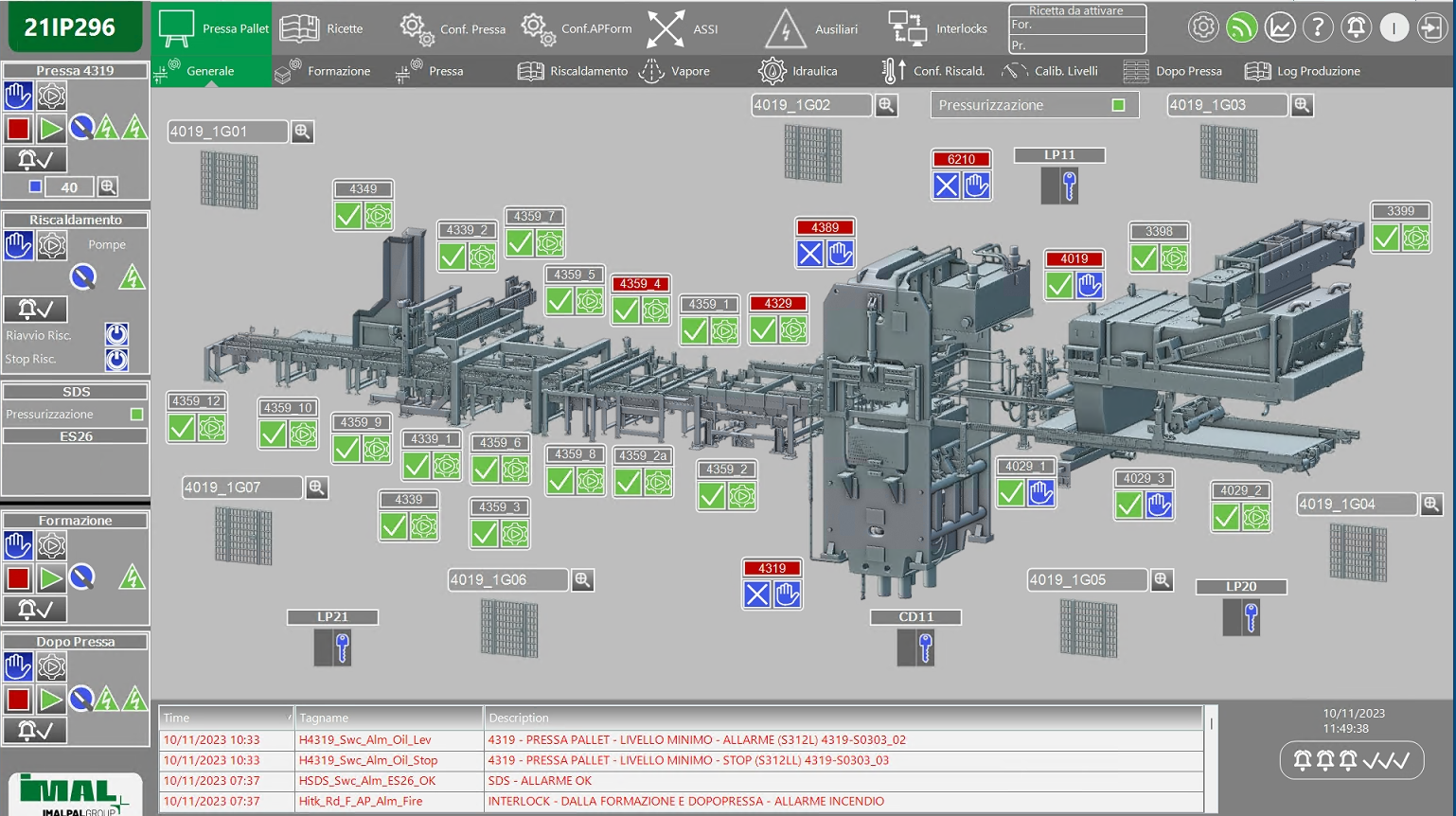
Task: Click the ES26 button
Action: click(76, 436)
